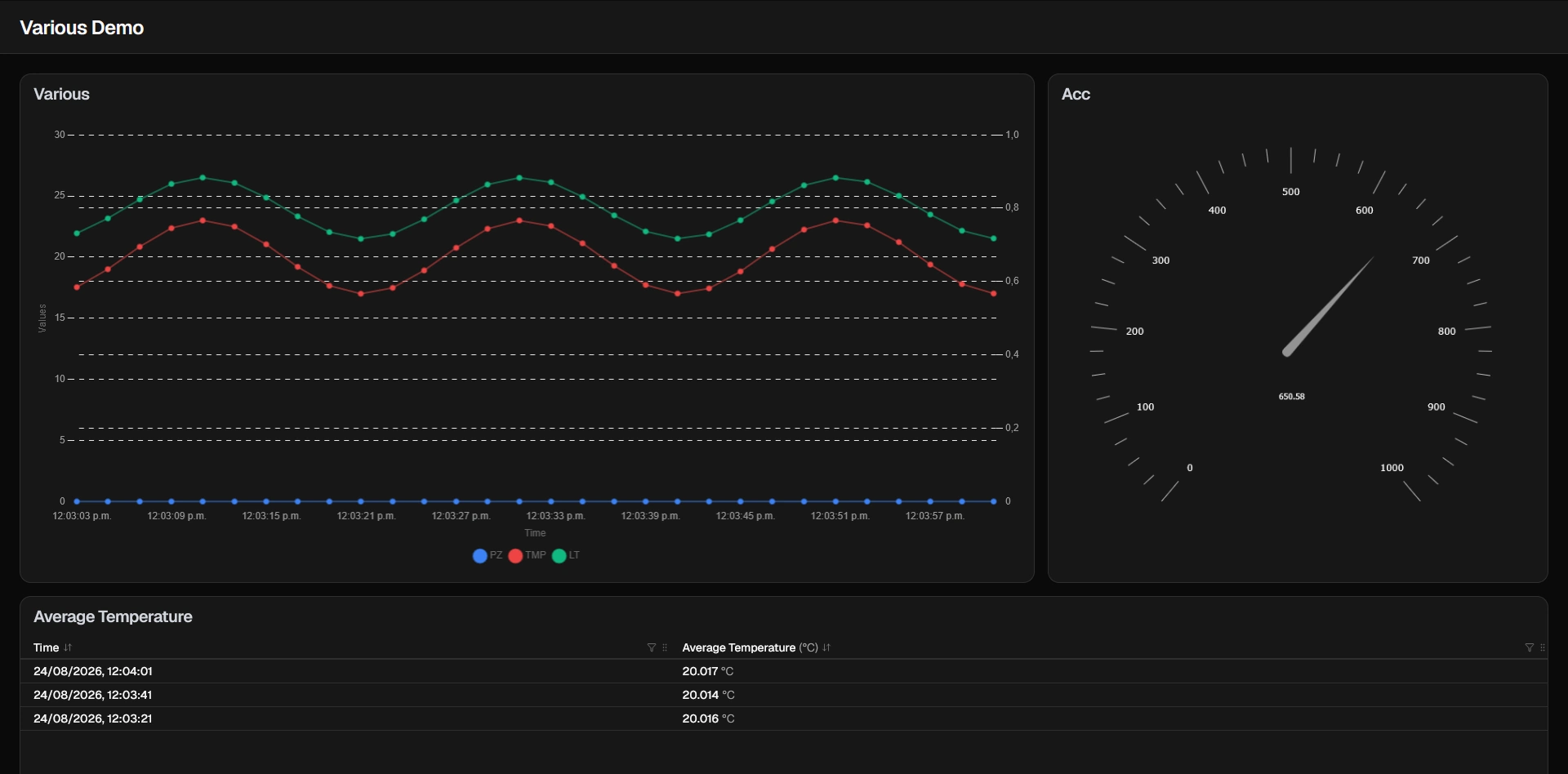Click the 700 mark on the gauge
This screenshot has height=774, width=1568.
(1421, 260)
